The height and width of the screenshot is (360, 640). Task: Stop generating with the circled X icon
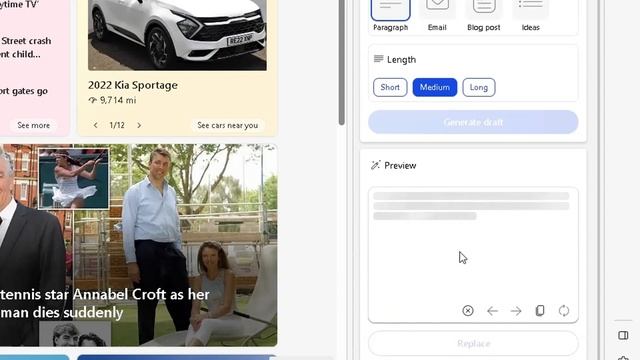(468, 311)
